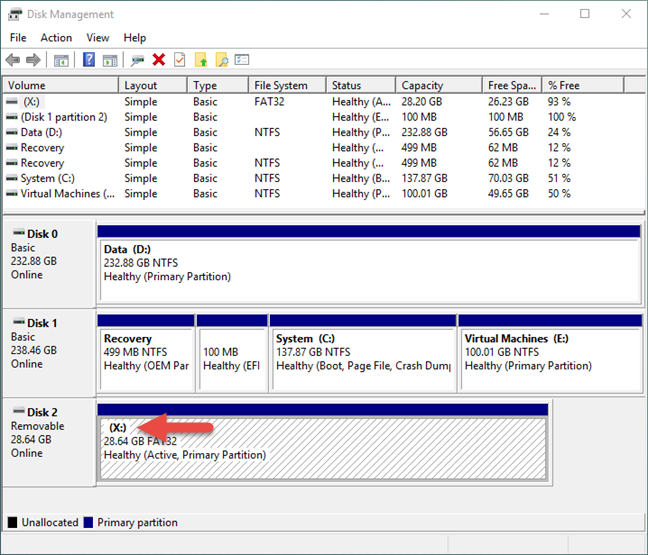Click the Disk 0 header panel
648x555 pixels.
click(49, 264)
